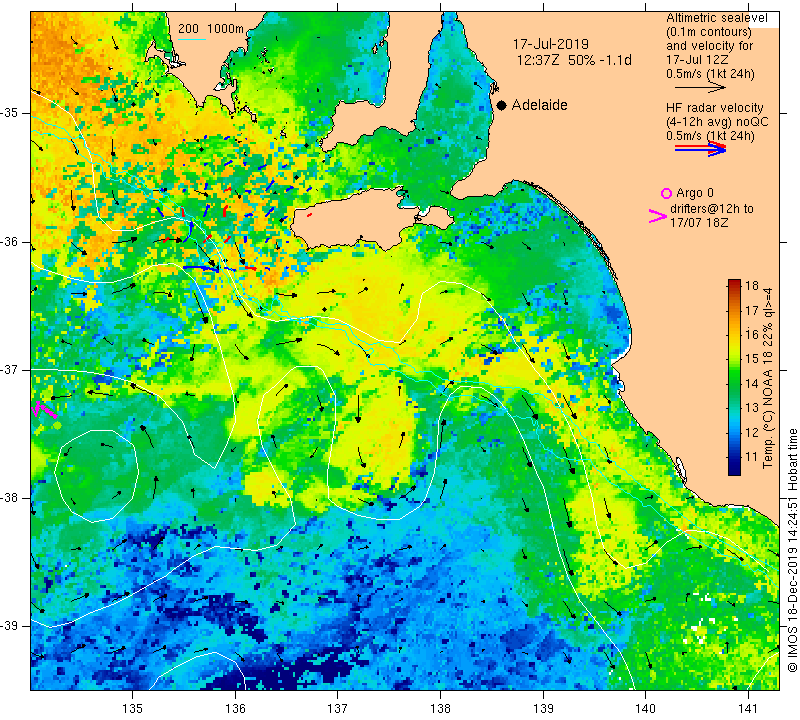Click the IMOS copyright timestamp text
Image resolution: width=800 pixels, height=720 pixels.
pos(792,550)
